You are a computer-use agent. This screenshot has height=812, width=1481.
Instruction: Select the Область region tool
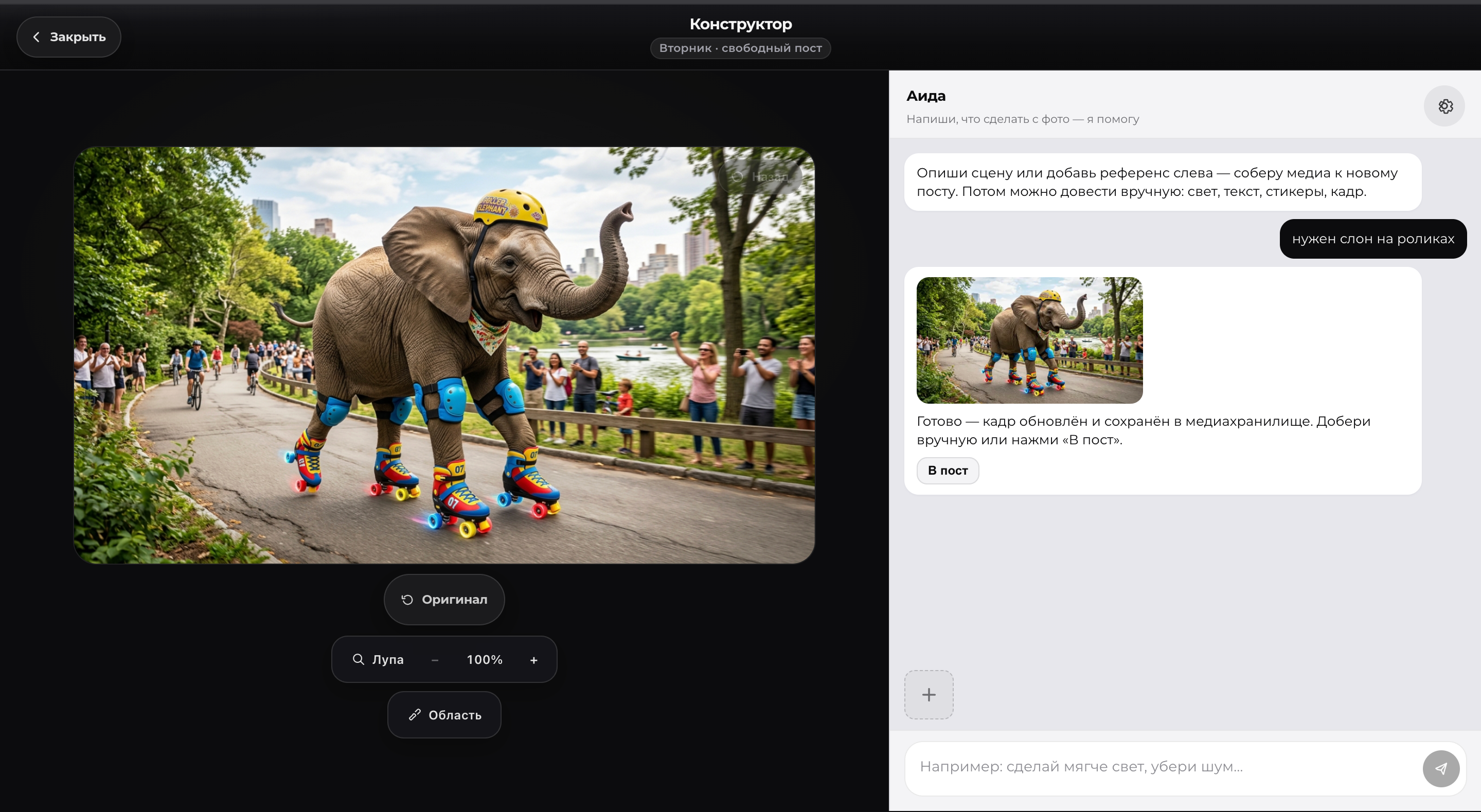pos(444,715)
